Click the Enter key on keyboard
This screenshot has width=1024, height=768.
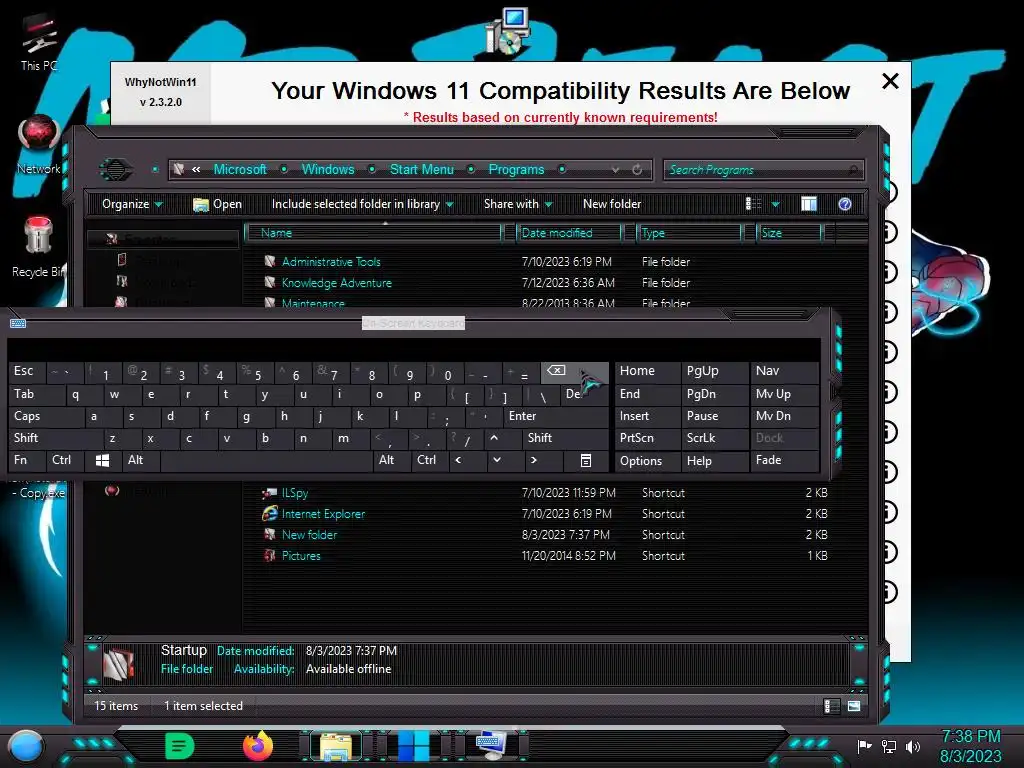555,416
